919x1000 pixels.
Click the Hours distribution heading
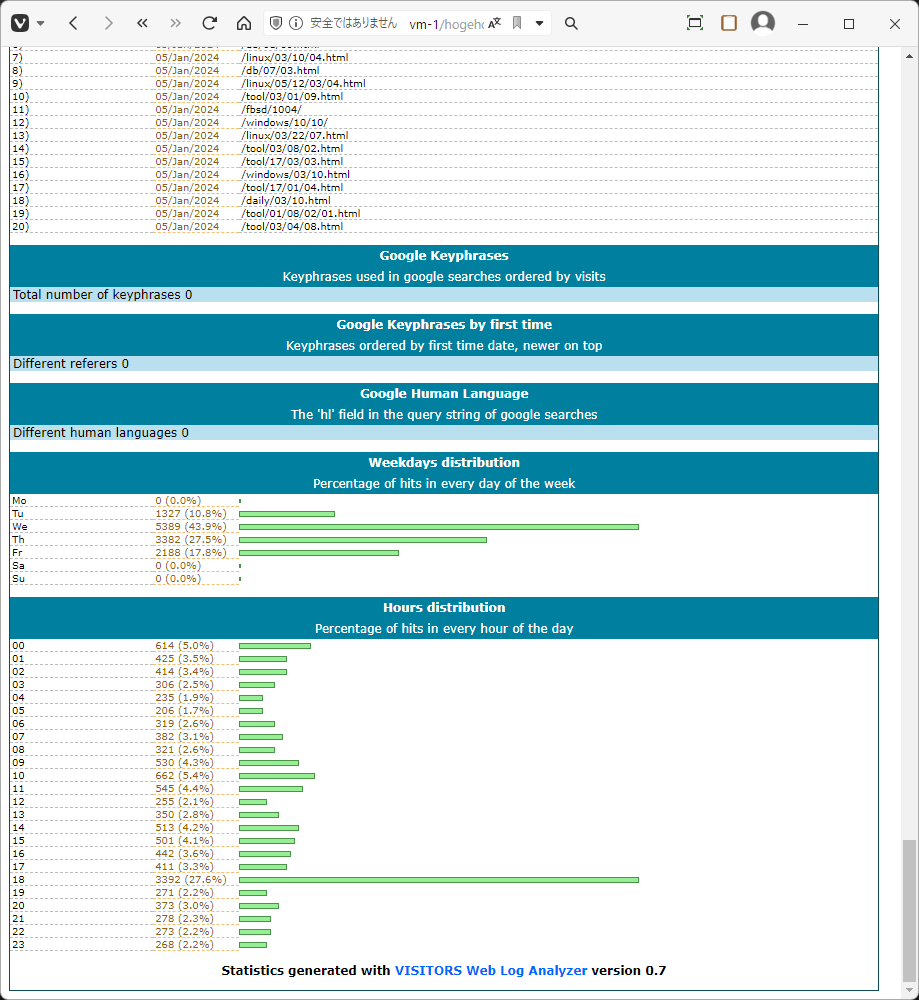coord(444,608)
